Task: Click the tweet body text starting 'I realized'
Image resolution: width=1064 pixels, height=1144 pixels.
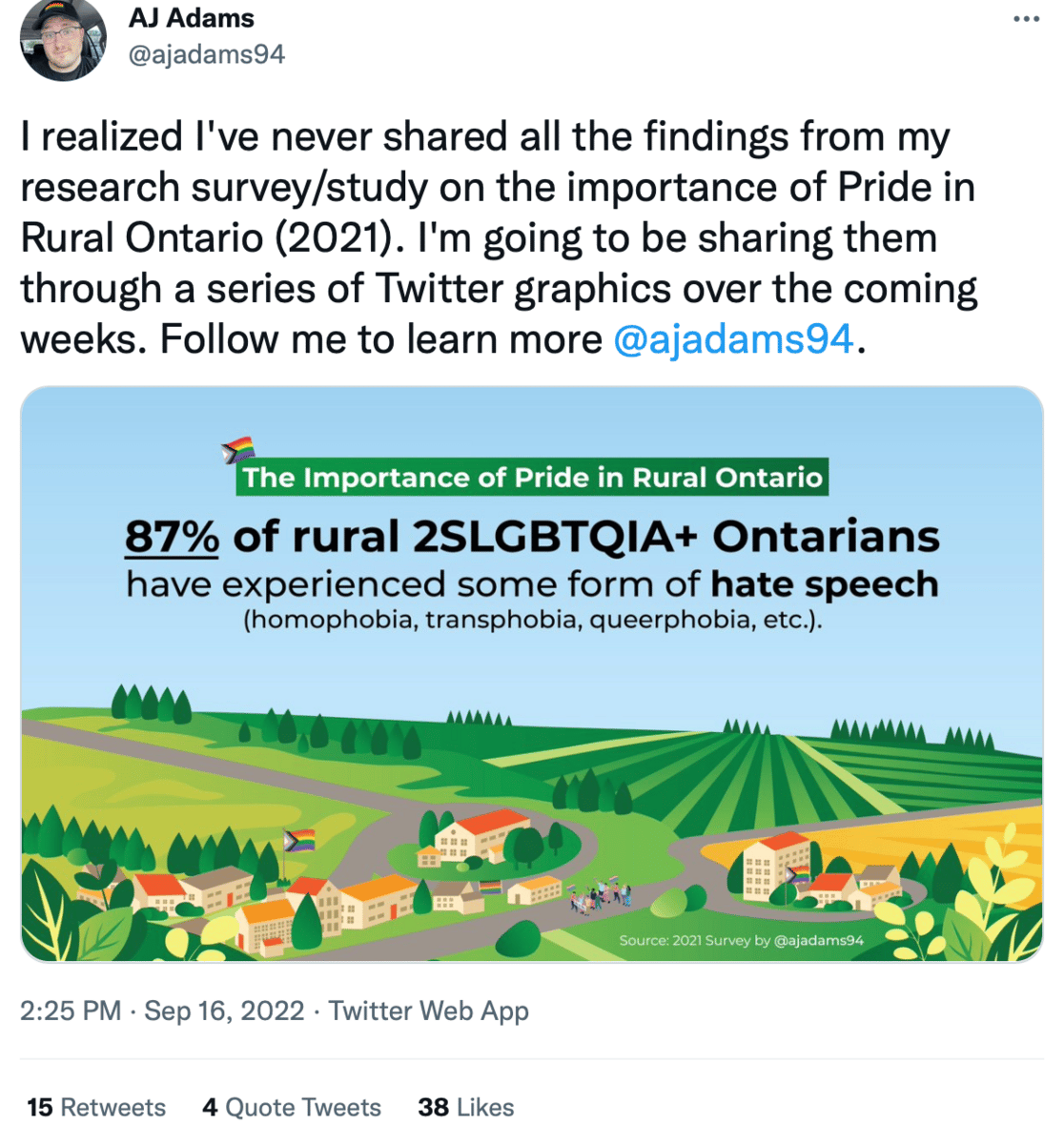Action: pos(496,238)
